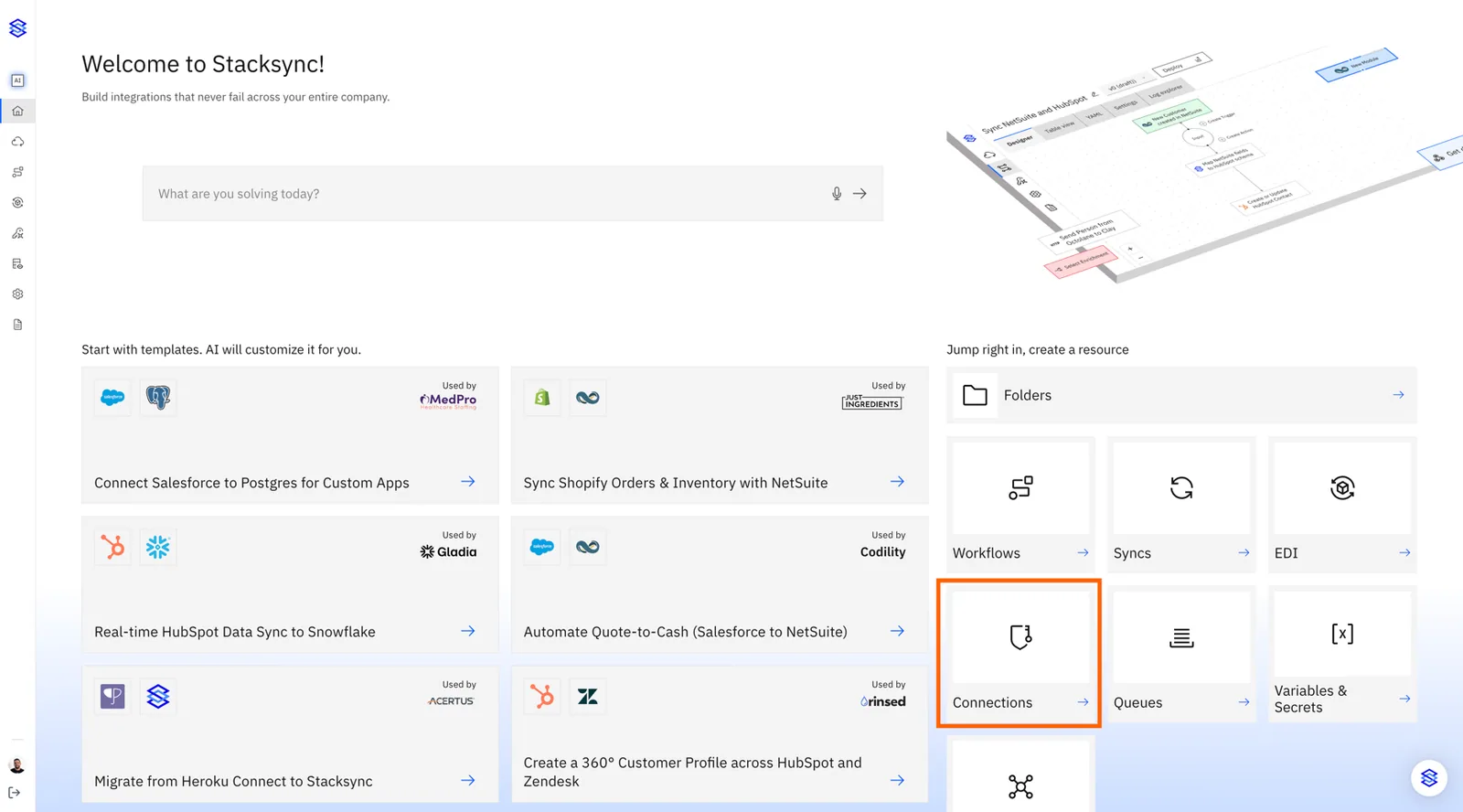Screen dimensions: 1463x812
Task: Click the EDI resource icon
Action: tap(1342, 488)
